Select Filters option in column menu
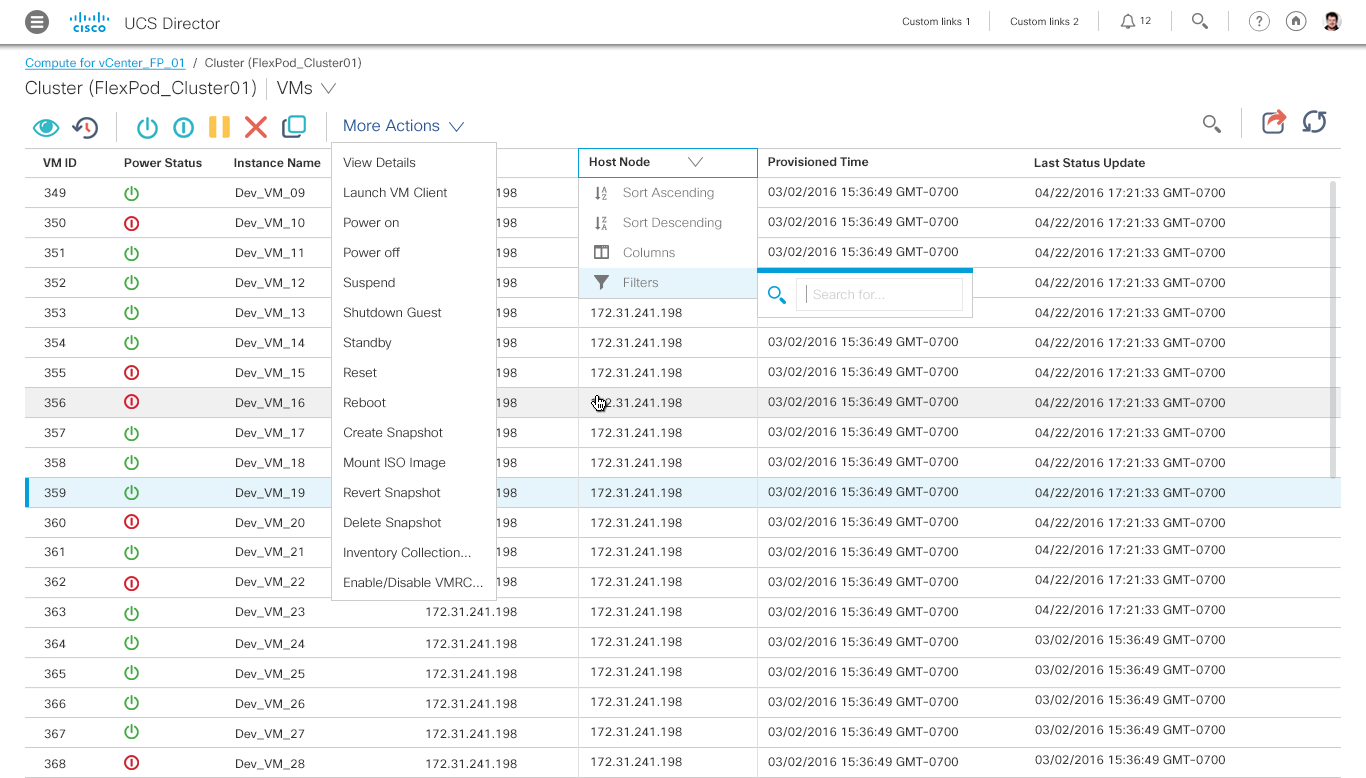This screenshot has width=1366, height=778. (x=668, y=283)
